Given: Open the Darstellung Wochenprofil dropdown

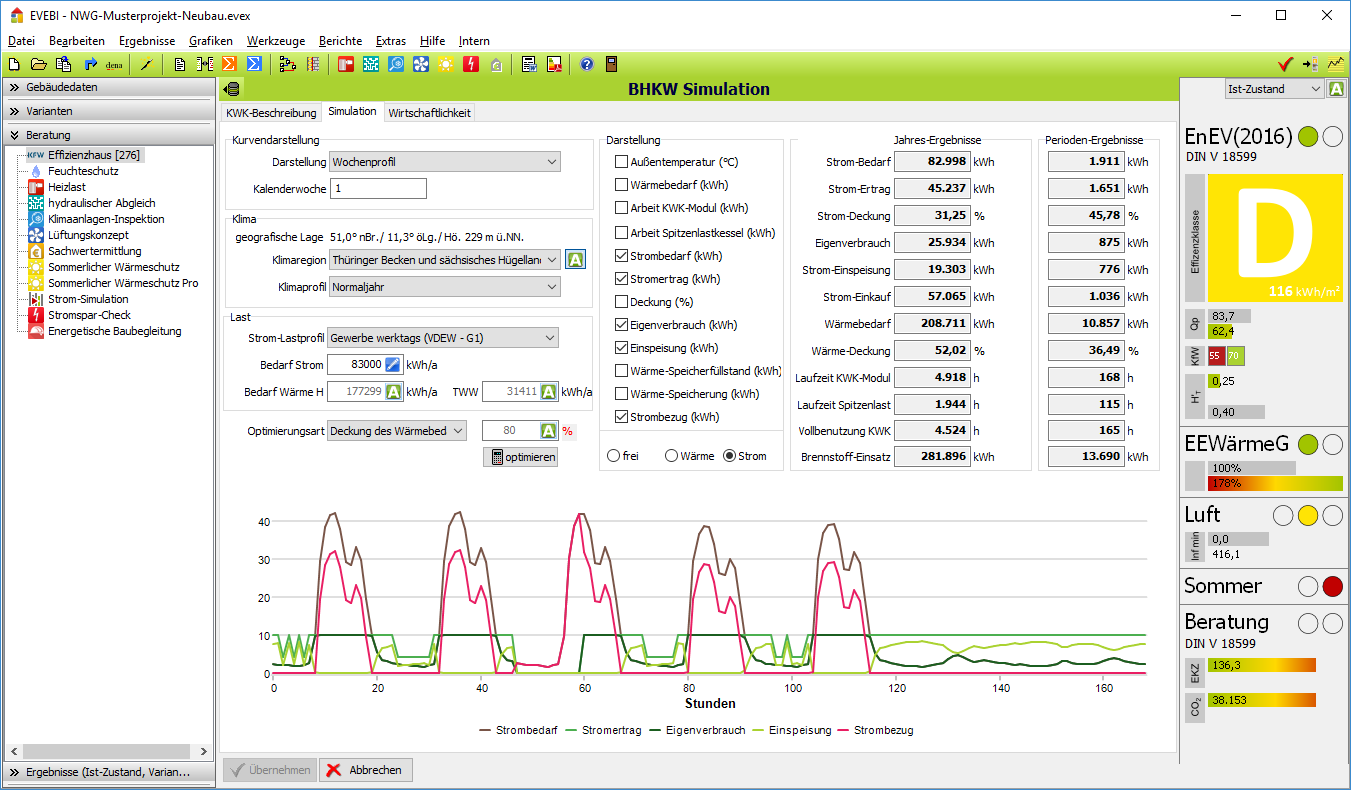Looking at the screenshot, I should point(444,162).
